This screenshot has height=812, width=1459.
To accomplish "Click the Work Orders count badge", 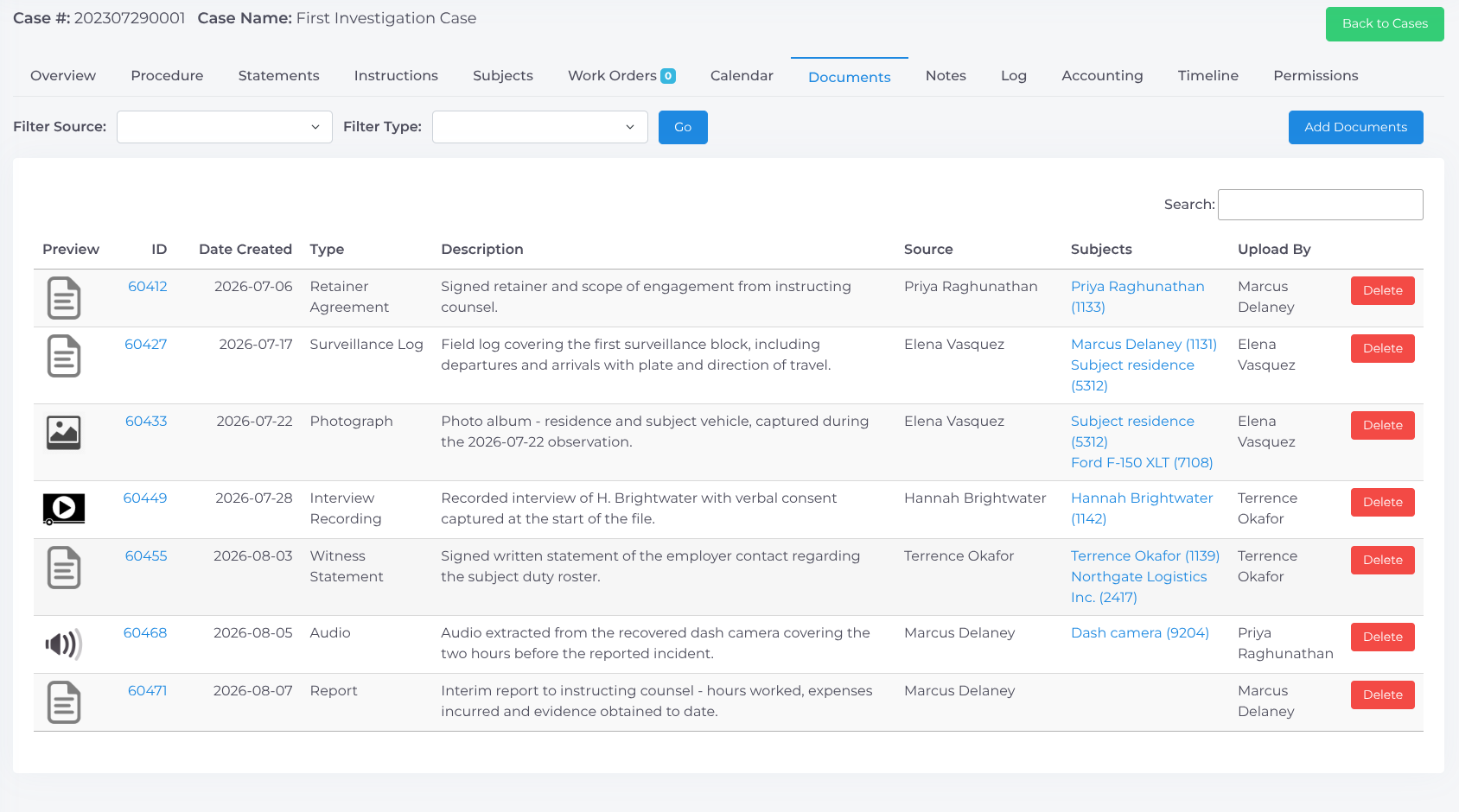I will (668, 76).
